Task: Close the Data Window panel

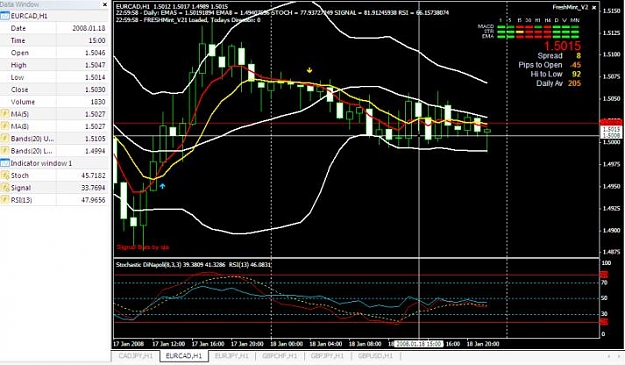Action: (105, 4)
